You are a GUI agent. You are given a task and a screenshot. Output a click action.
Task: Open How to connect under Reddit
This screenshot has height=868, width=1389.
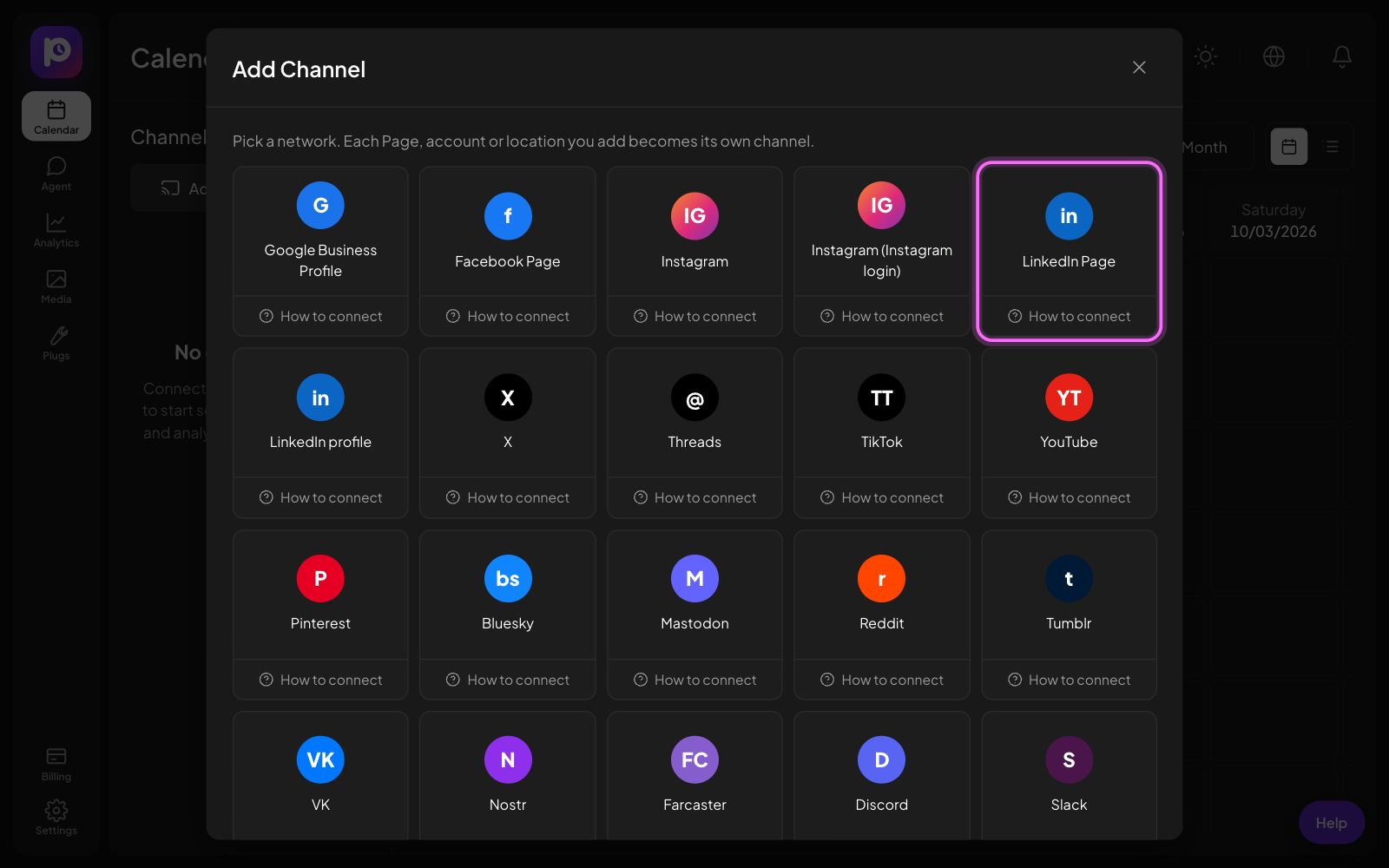click(882, 680)
